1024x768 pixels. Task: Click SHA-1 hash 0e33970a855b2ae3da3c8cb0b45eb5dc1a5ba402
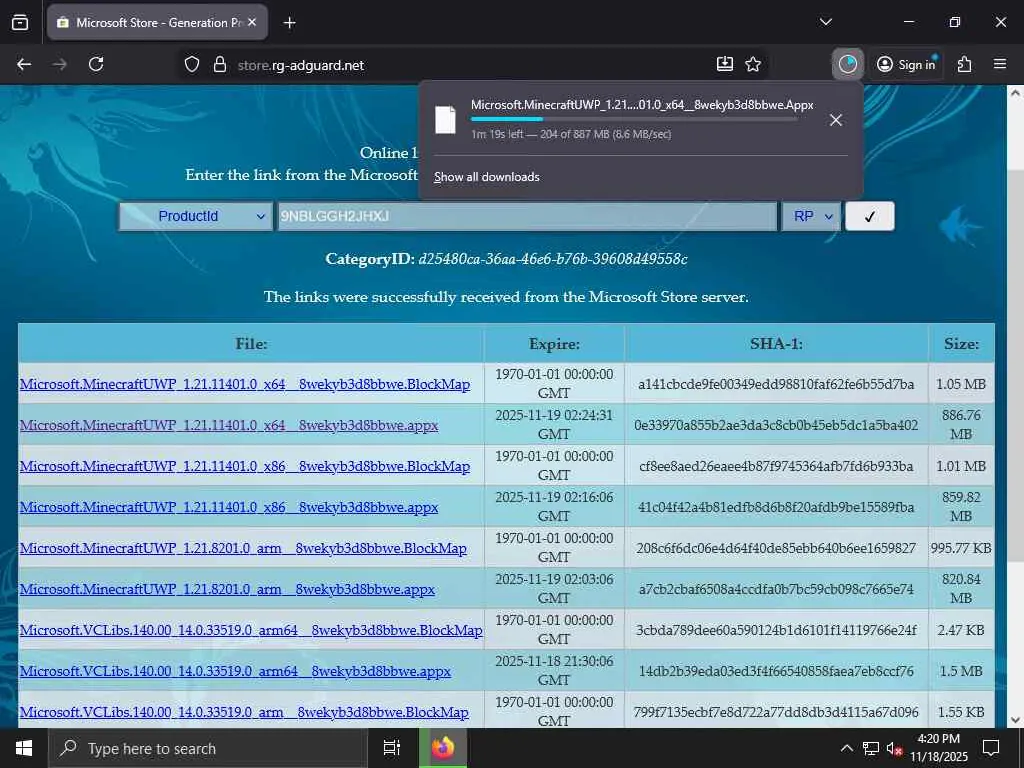776,425
